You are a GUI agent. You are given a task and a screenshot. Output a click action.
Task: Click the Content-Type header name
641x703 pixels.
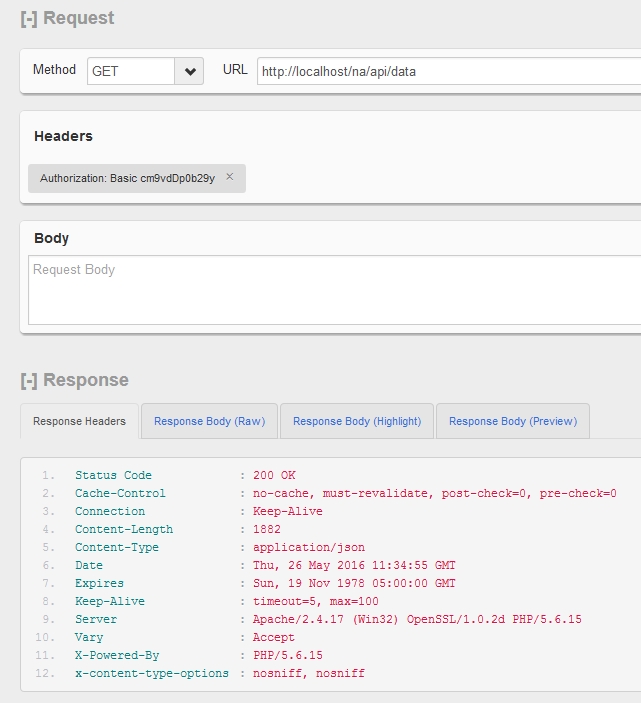117,547
